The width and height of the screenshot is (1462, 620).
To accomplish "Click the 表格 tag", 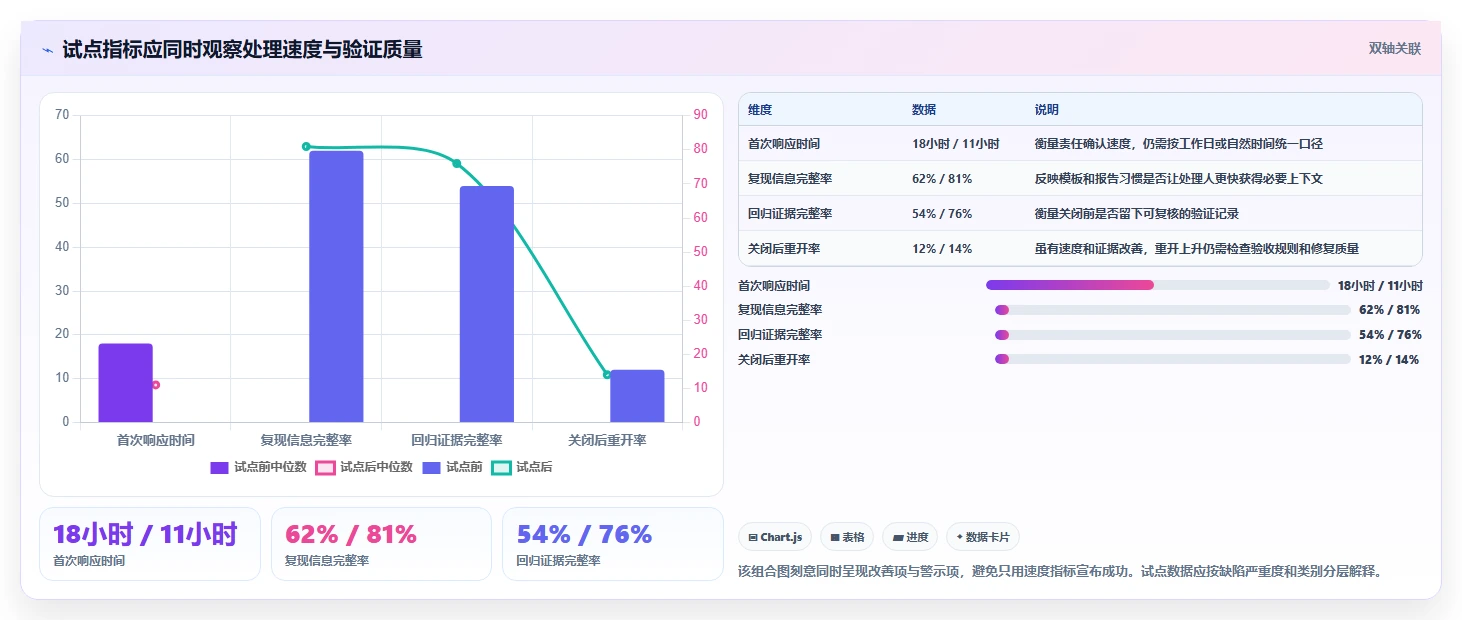I will 846,537.
